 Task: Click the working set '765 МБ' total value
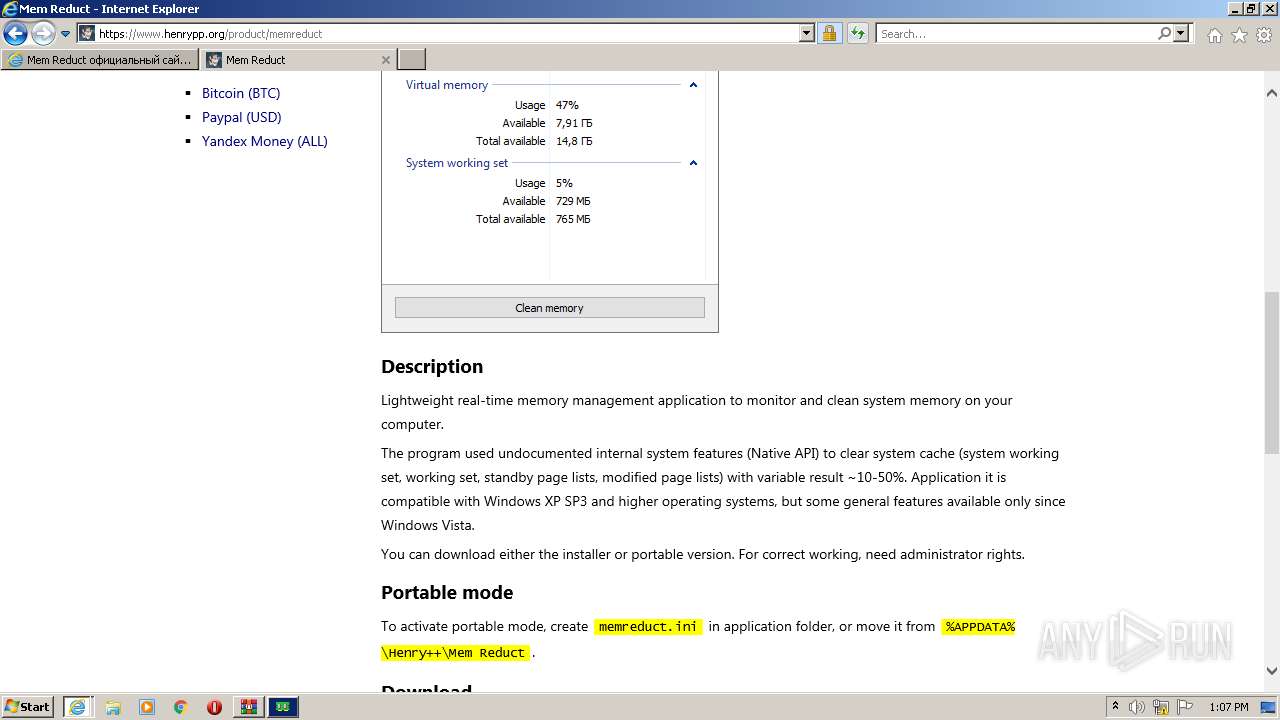(x=573, y=219)
